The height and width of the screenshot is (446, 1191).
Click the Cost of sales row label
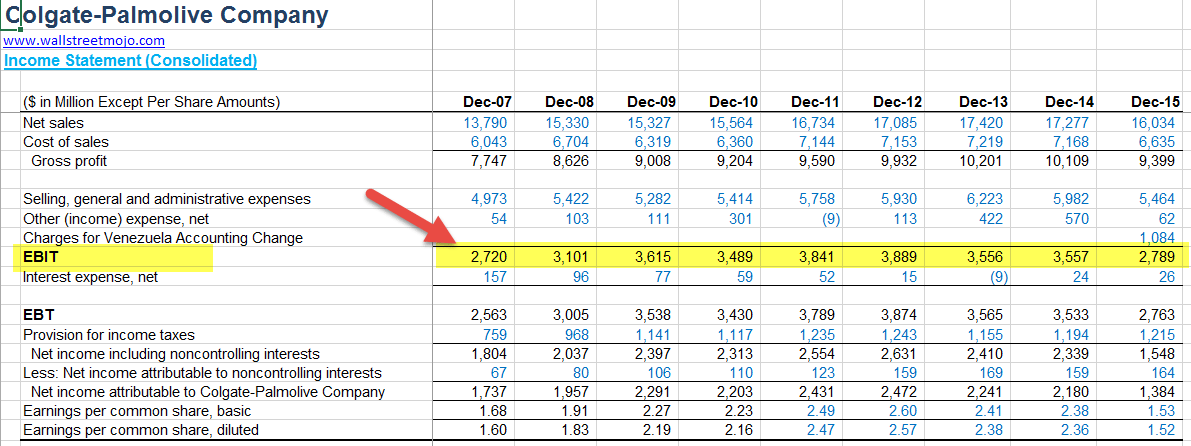[65, 141]
